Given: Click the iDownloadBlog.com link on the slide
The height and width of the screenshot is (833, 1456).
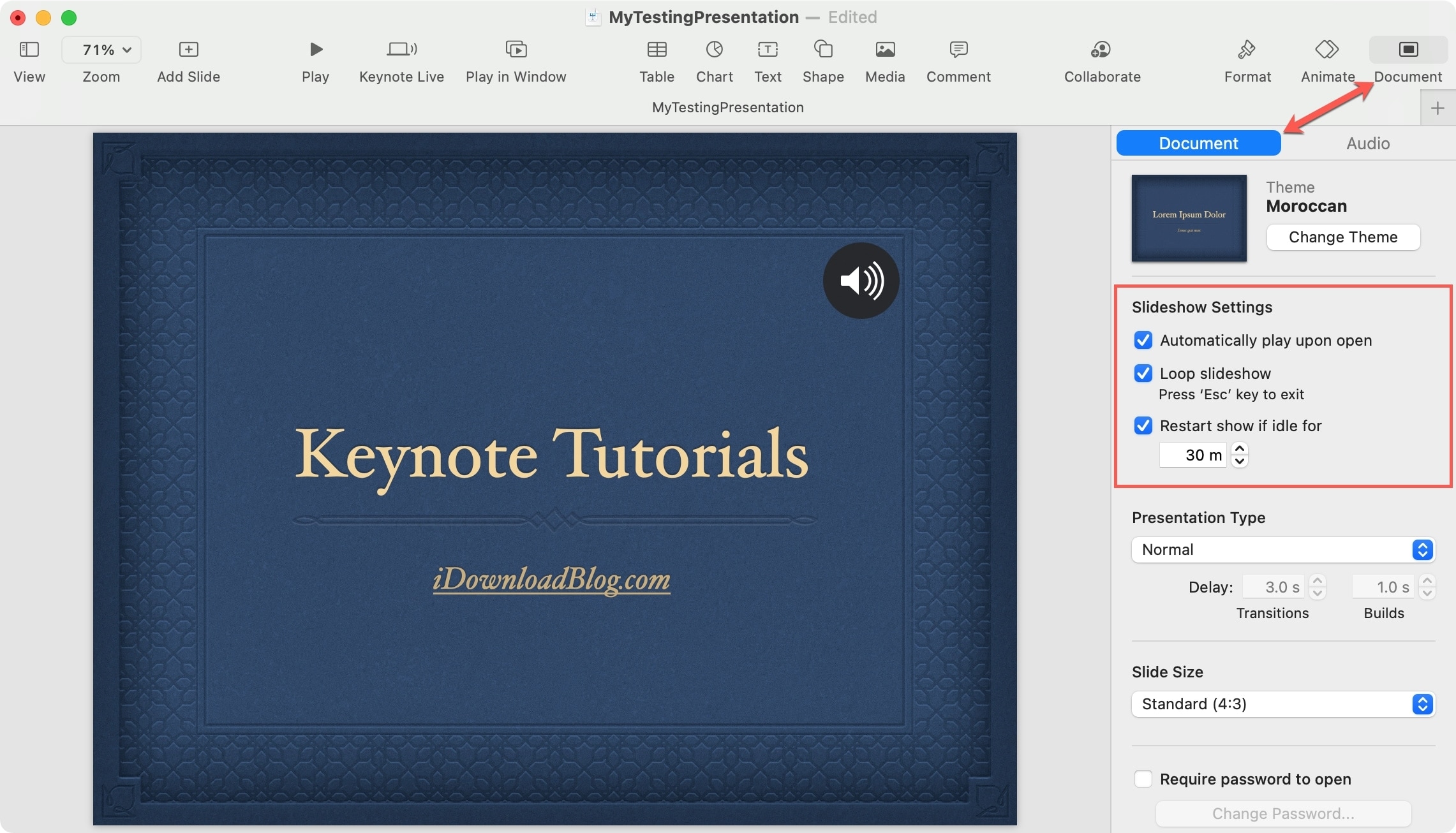Looking at the screenshot, I should 551,579.
